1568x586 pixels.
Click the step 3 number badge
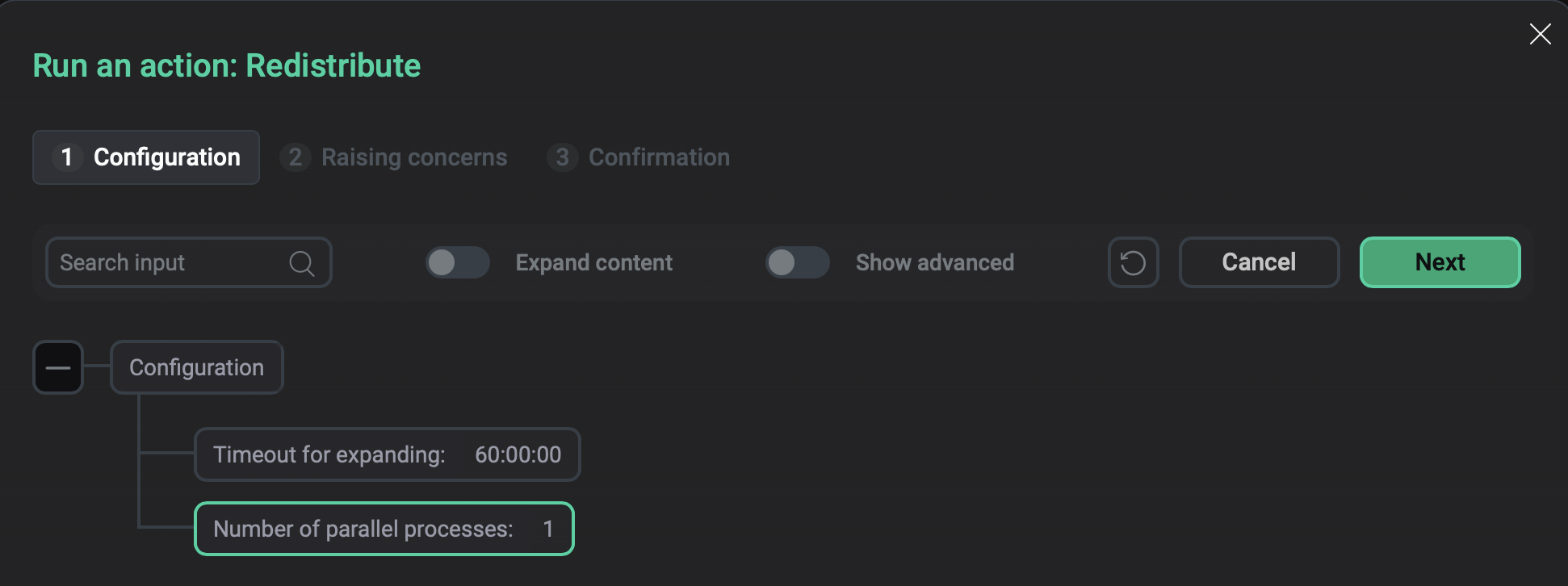point(562,157)
